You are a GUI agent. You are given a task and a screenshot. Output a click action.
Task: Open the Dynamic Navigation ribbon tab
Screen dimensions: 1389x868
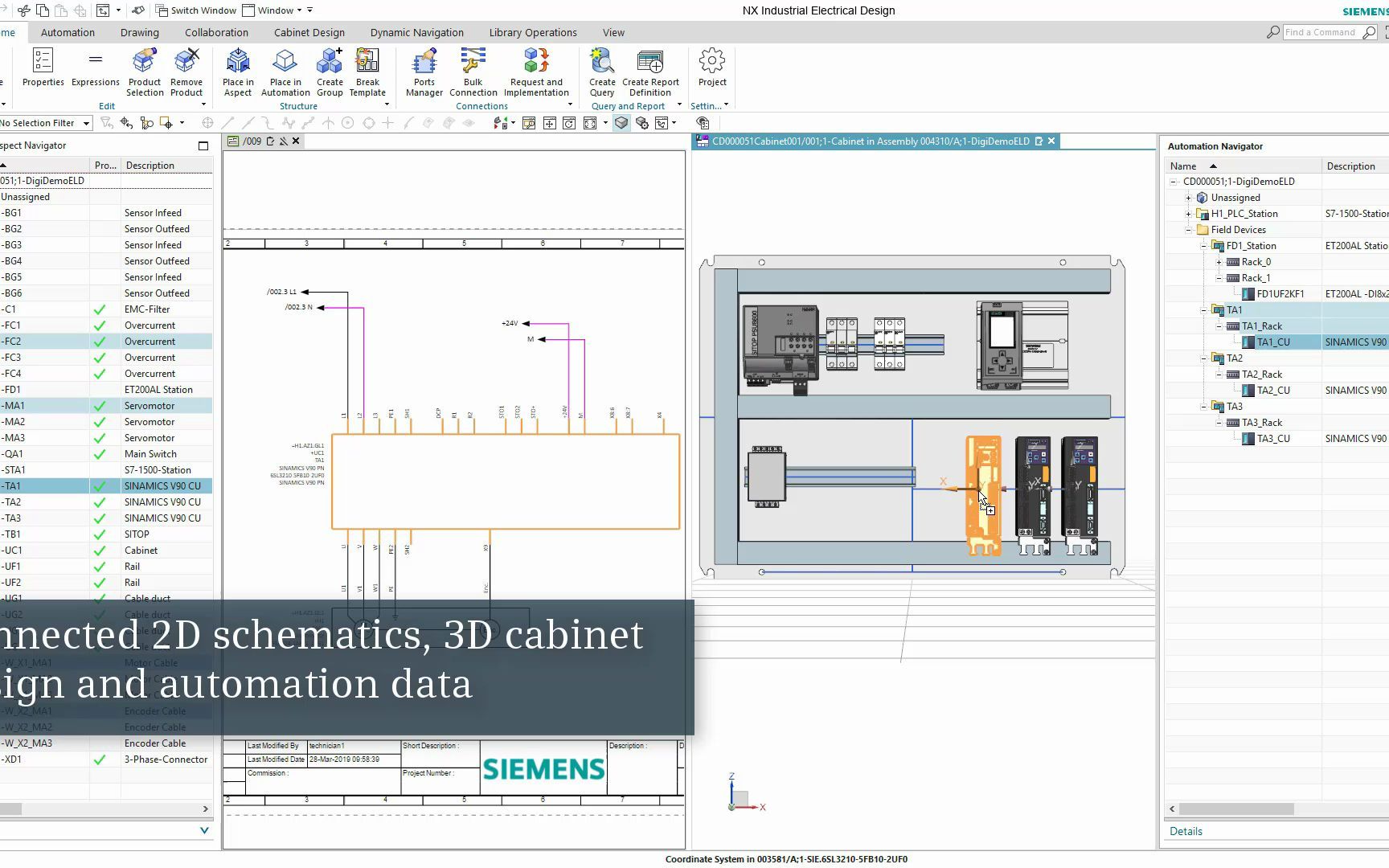coord(417,33)
